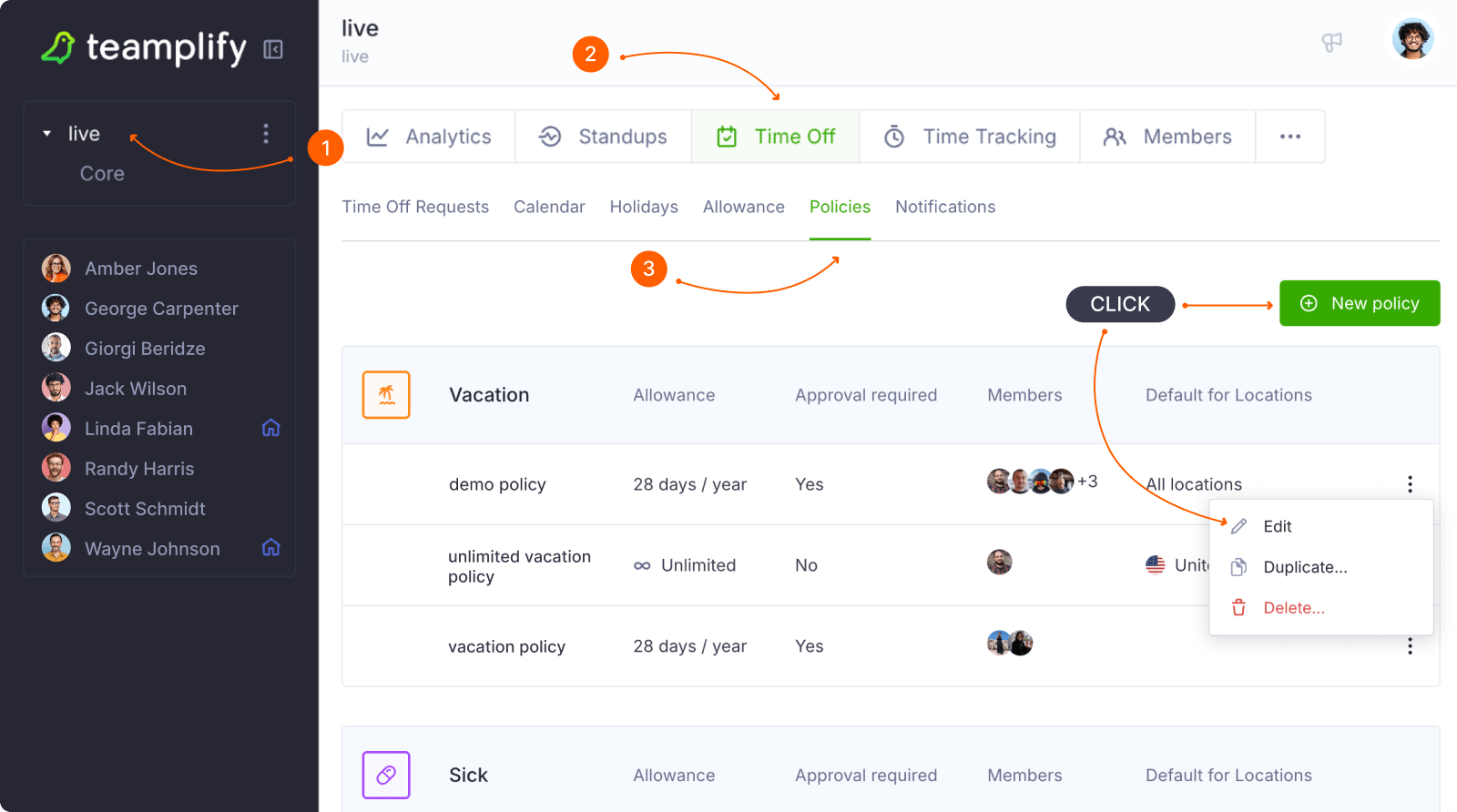The width and height of the screenshot is (1457, 812).
Task: Open the demo policy row options menu
Action: pos(1410,484)
